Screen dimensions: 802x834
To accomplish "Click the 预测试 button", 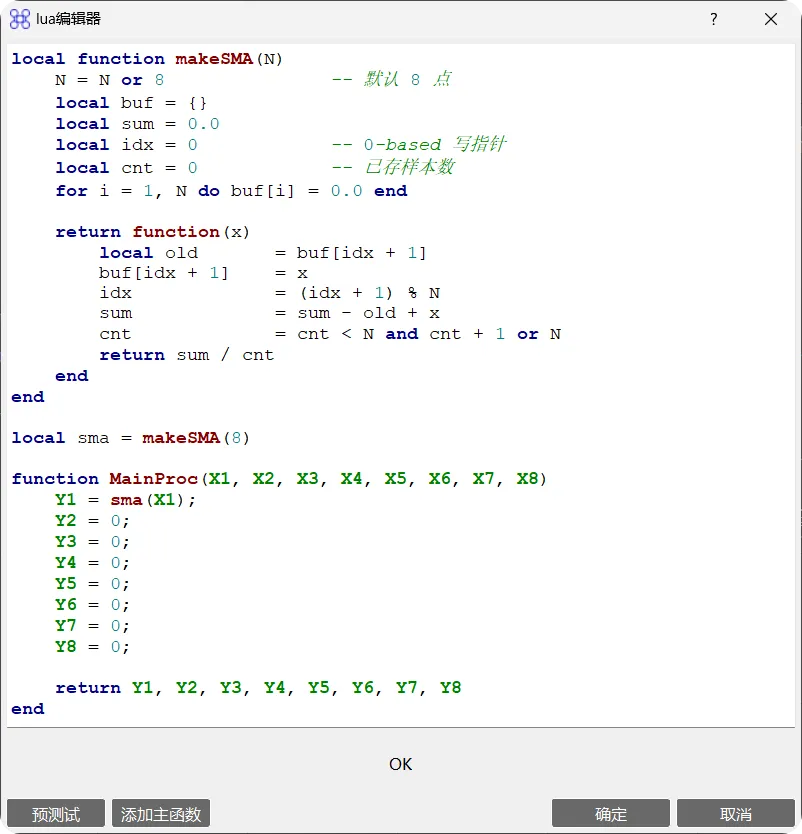I will (x=56, y=813).
